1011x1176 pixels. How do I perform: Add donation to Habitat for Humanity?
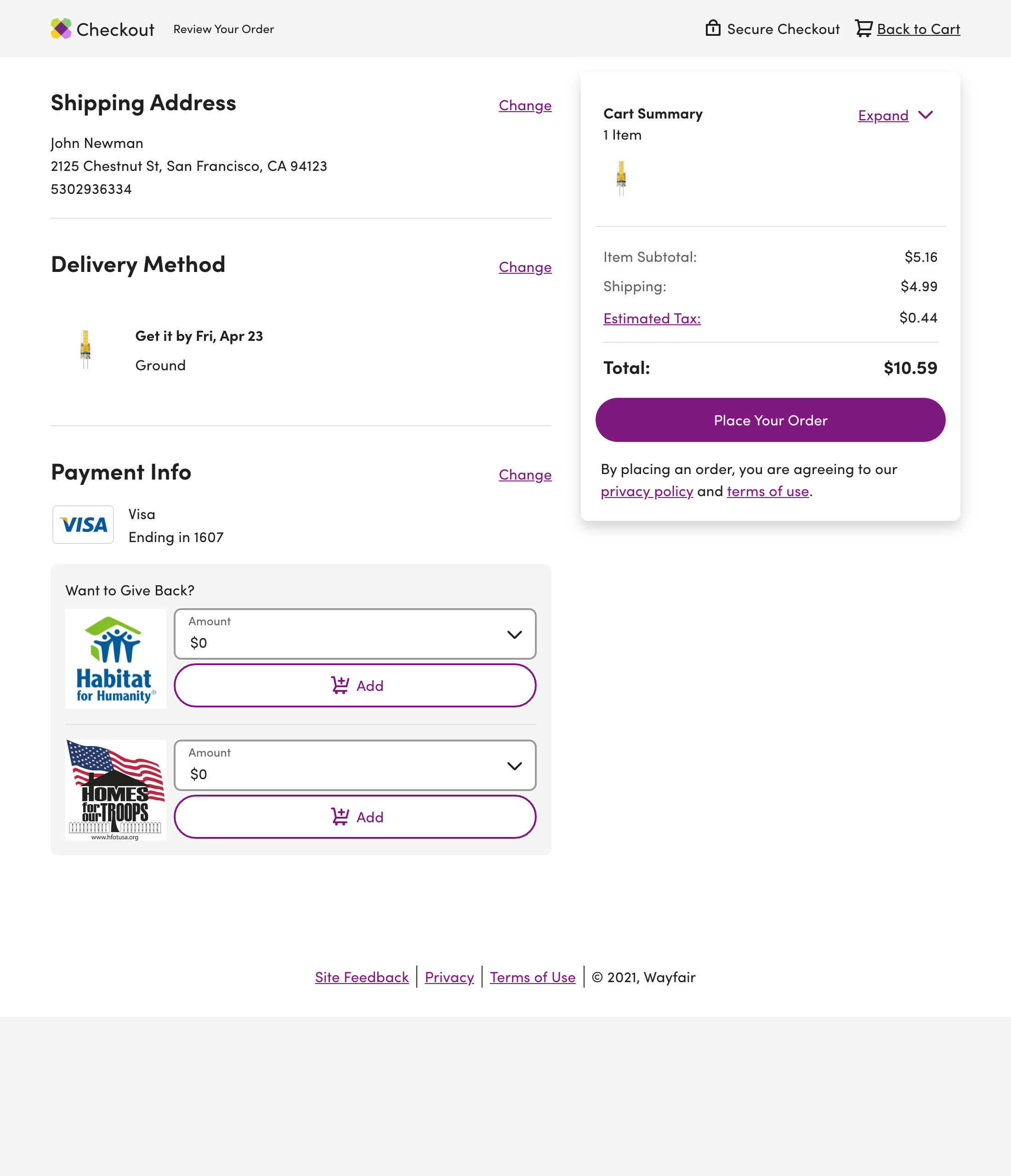[x=355, y=685]
